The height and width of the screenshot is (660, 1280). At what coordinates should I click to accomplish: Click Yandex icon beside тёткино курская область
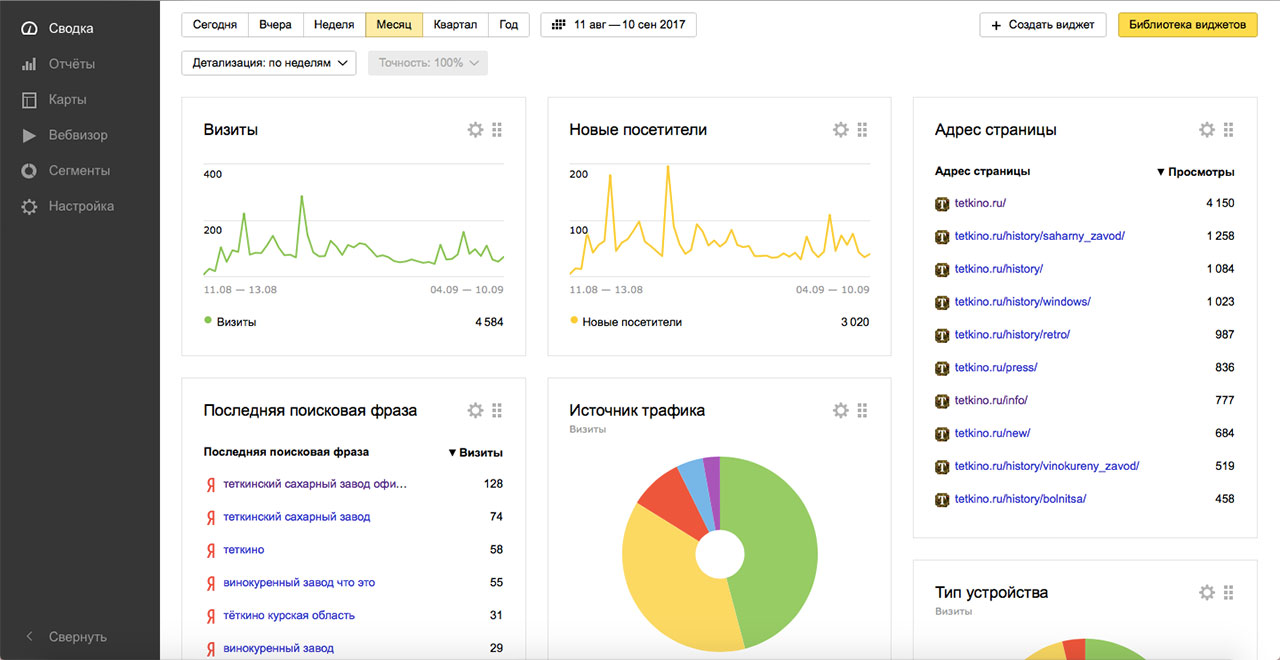tap(210, 616)
